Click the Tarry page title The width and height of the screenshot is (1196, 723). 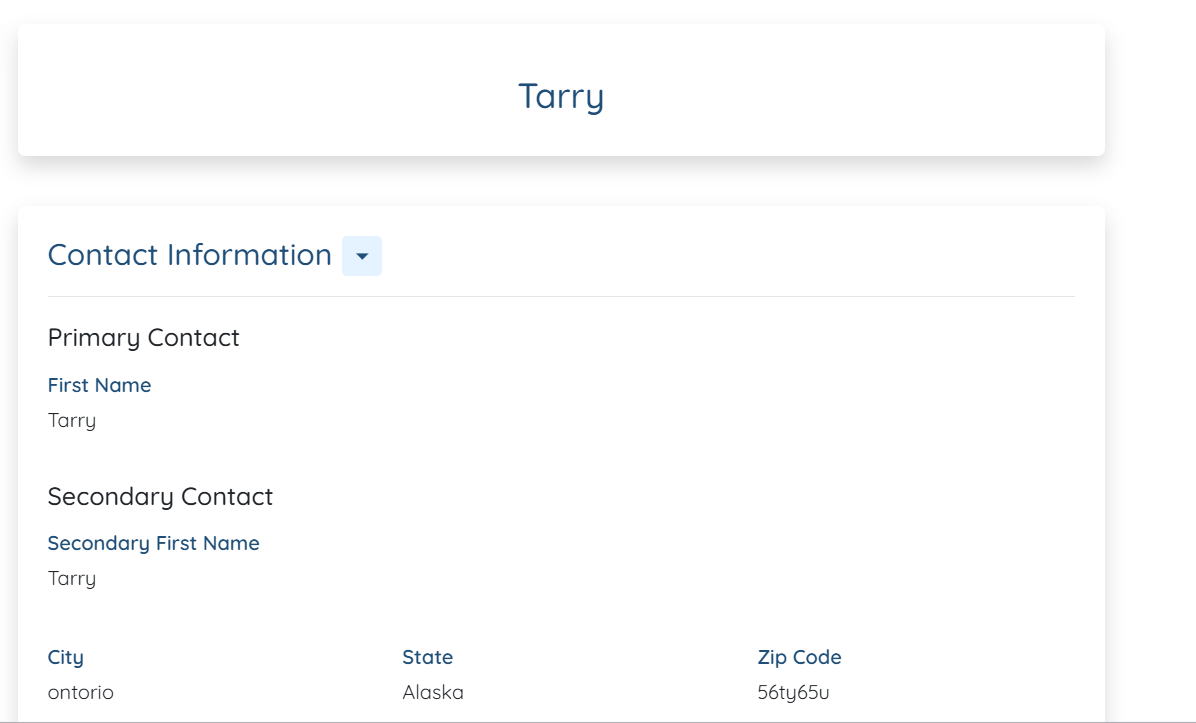coord(561,96)
